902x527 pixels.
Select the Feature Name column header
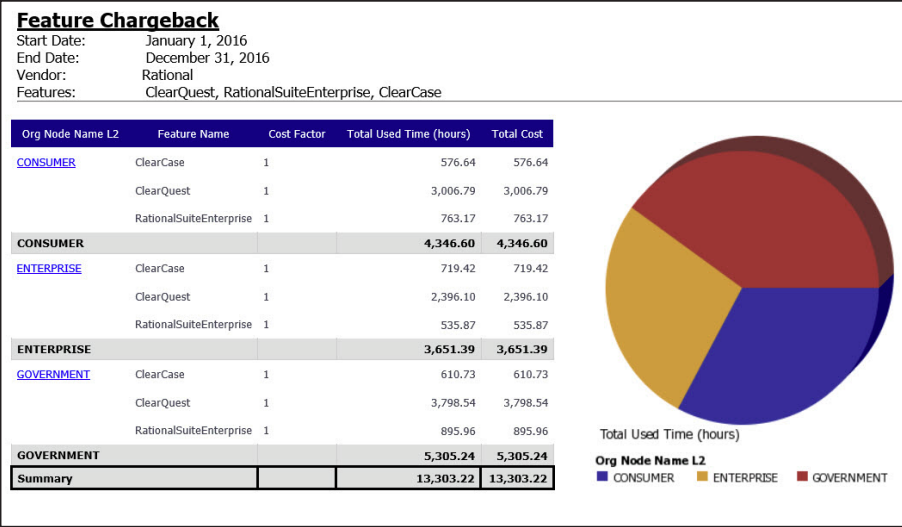(193, 134)
